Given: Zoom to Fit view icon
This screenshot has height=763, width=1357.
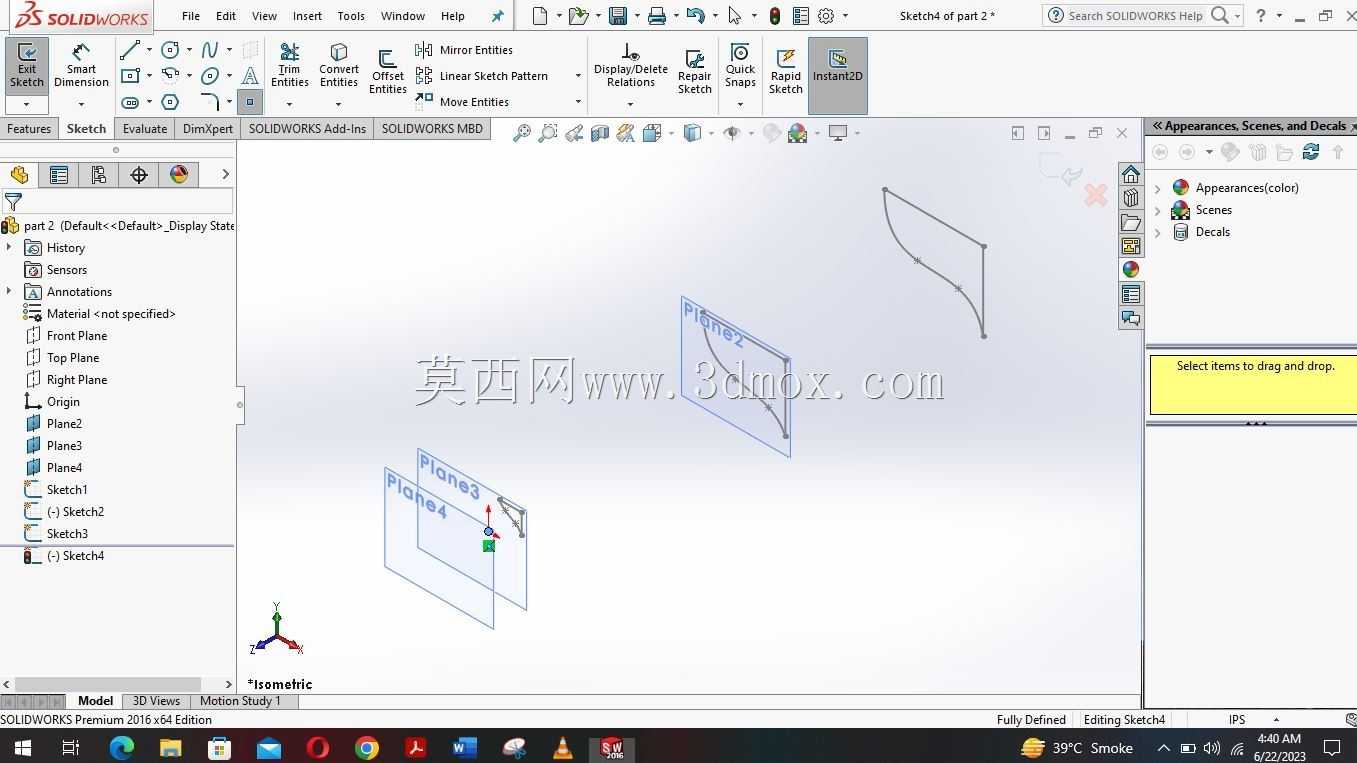Looking at the screenshot, I should (x=522, y=133).
